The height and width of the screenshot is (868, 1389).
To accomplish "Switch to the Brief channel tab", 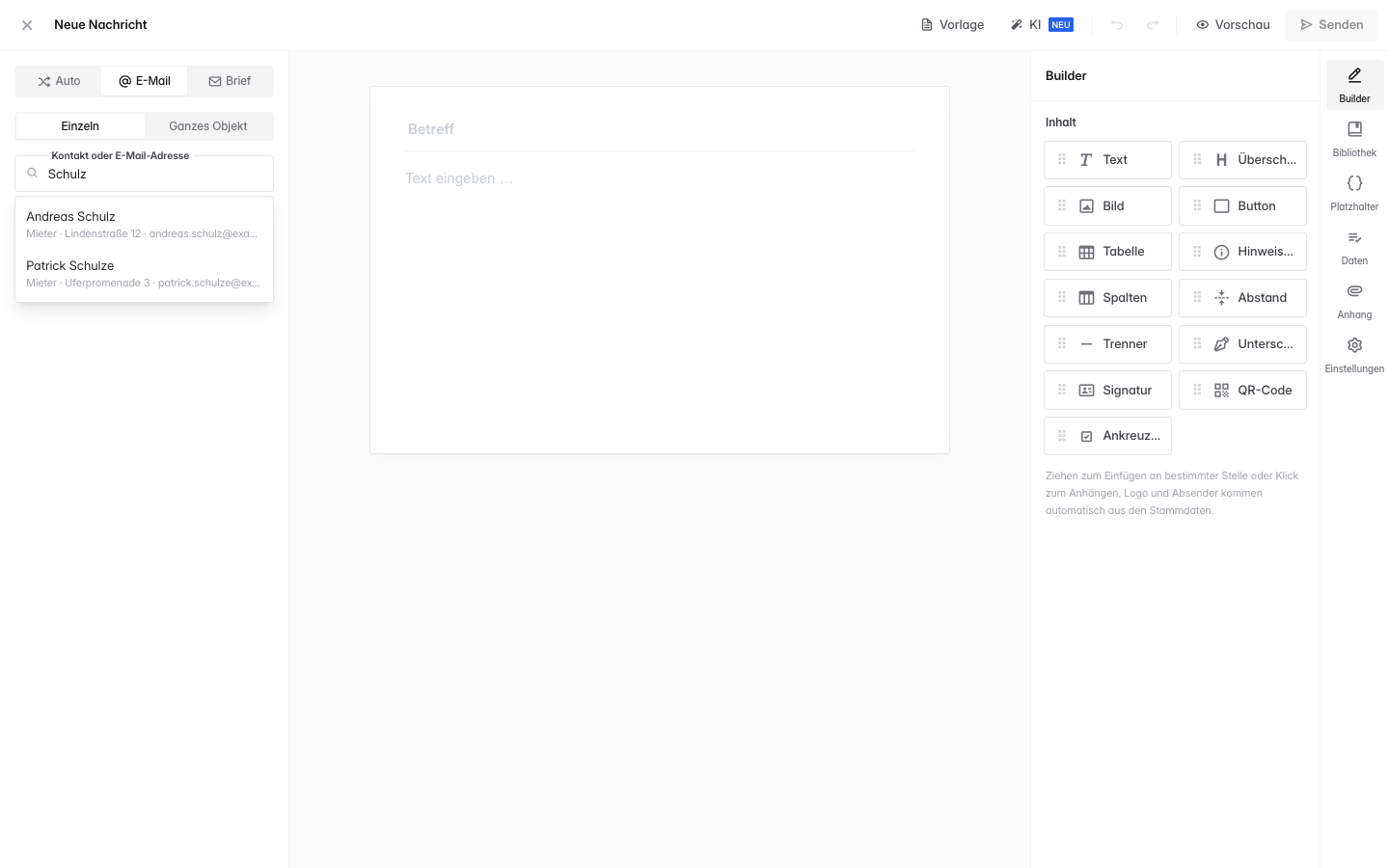I will click(x=230, y=81).
